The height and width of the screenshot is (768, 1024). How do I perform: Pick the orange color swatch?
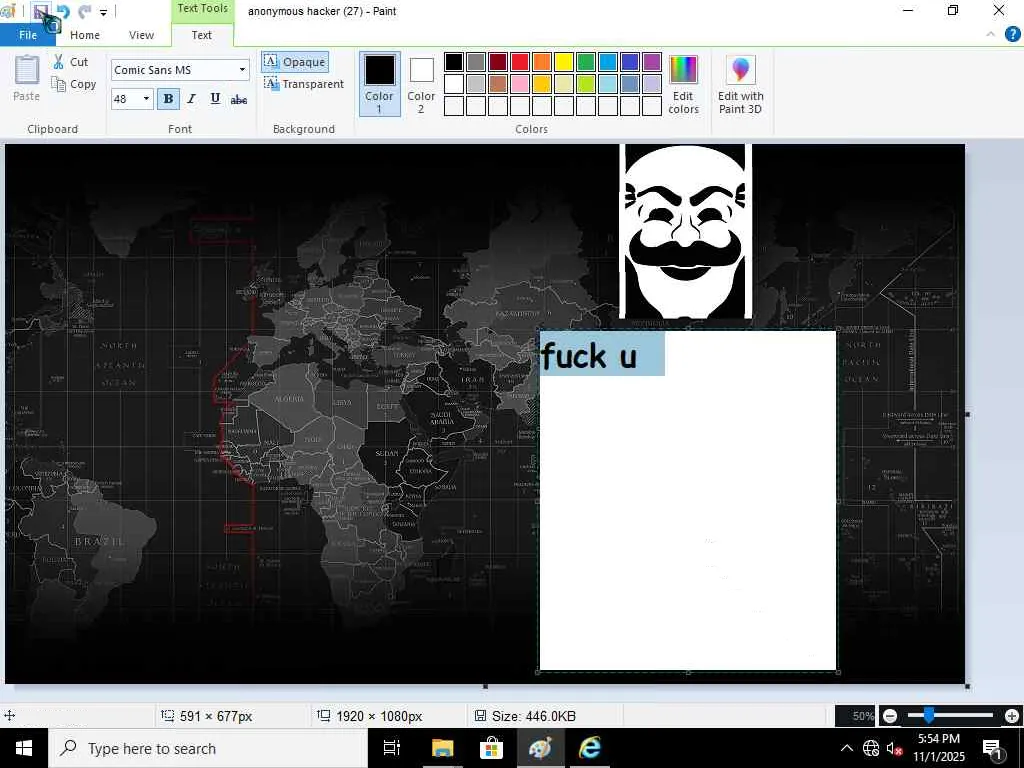coord(541,62)
